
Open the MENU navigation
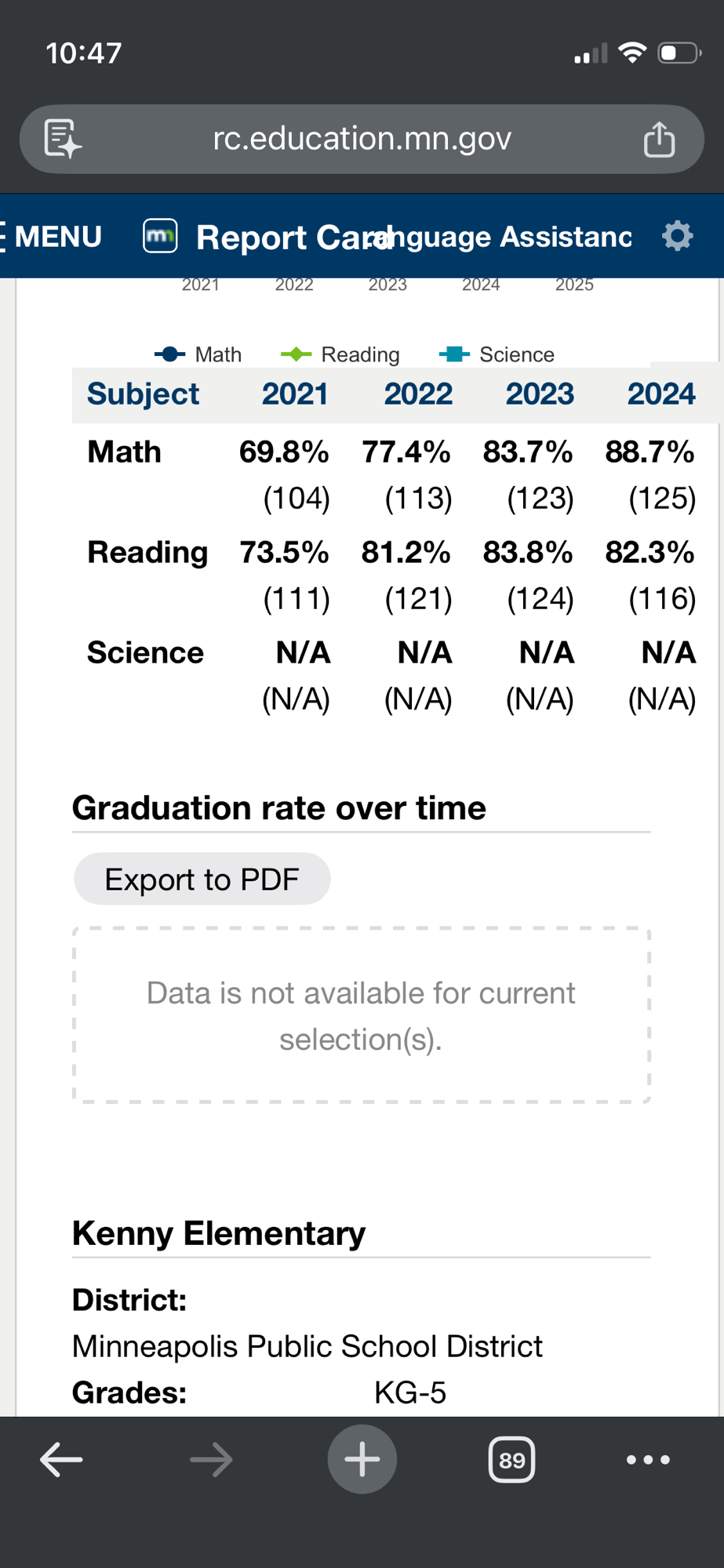(x=53, y=237)
